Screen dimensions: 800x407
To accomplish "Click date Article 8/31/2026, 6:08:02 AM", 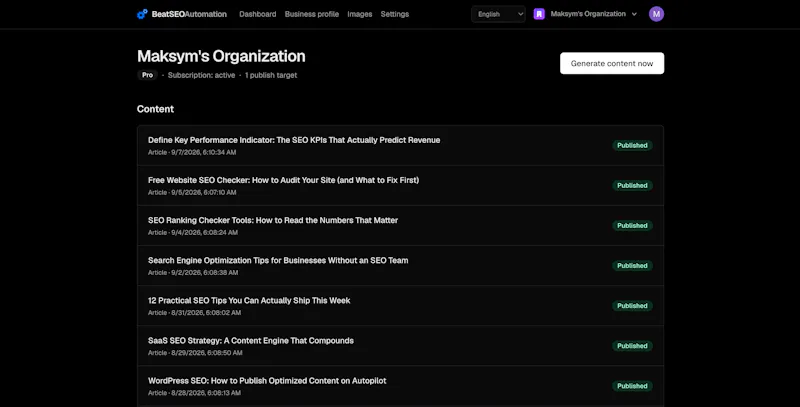I will click(194, 313).
